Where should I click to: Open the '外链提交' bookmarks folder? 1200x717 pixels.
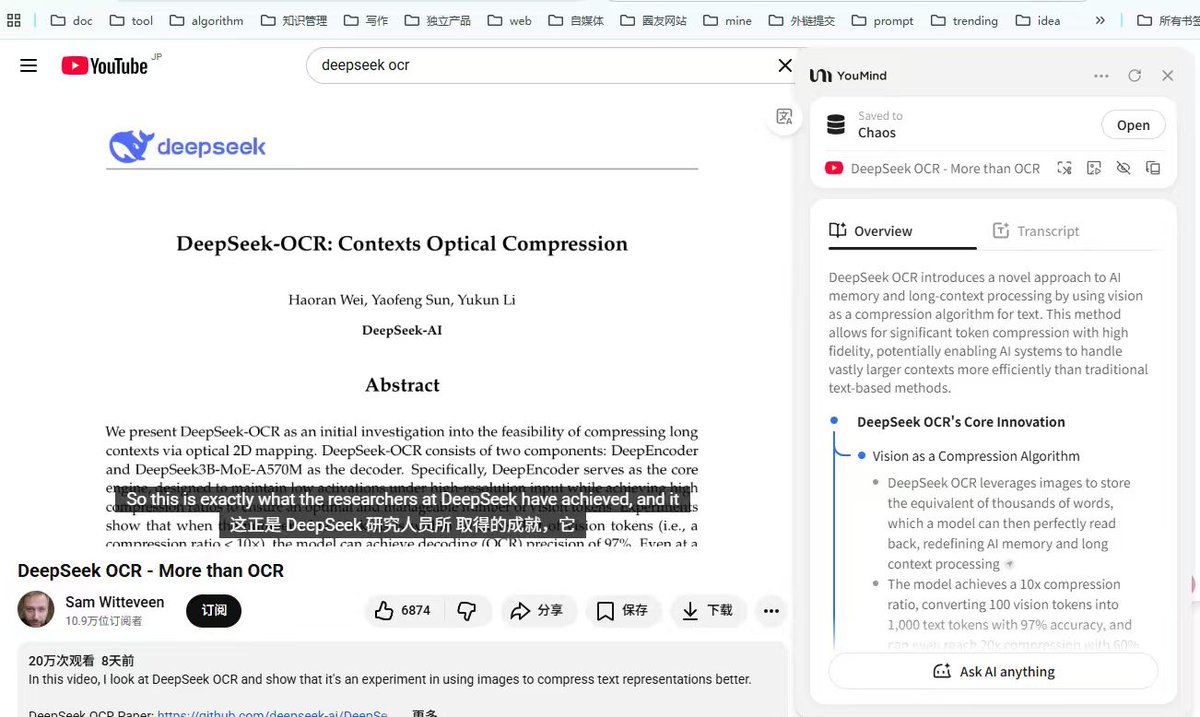[804, 20]
